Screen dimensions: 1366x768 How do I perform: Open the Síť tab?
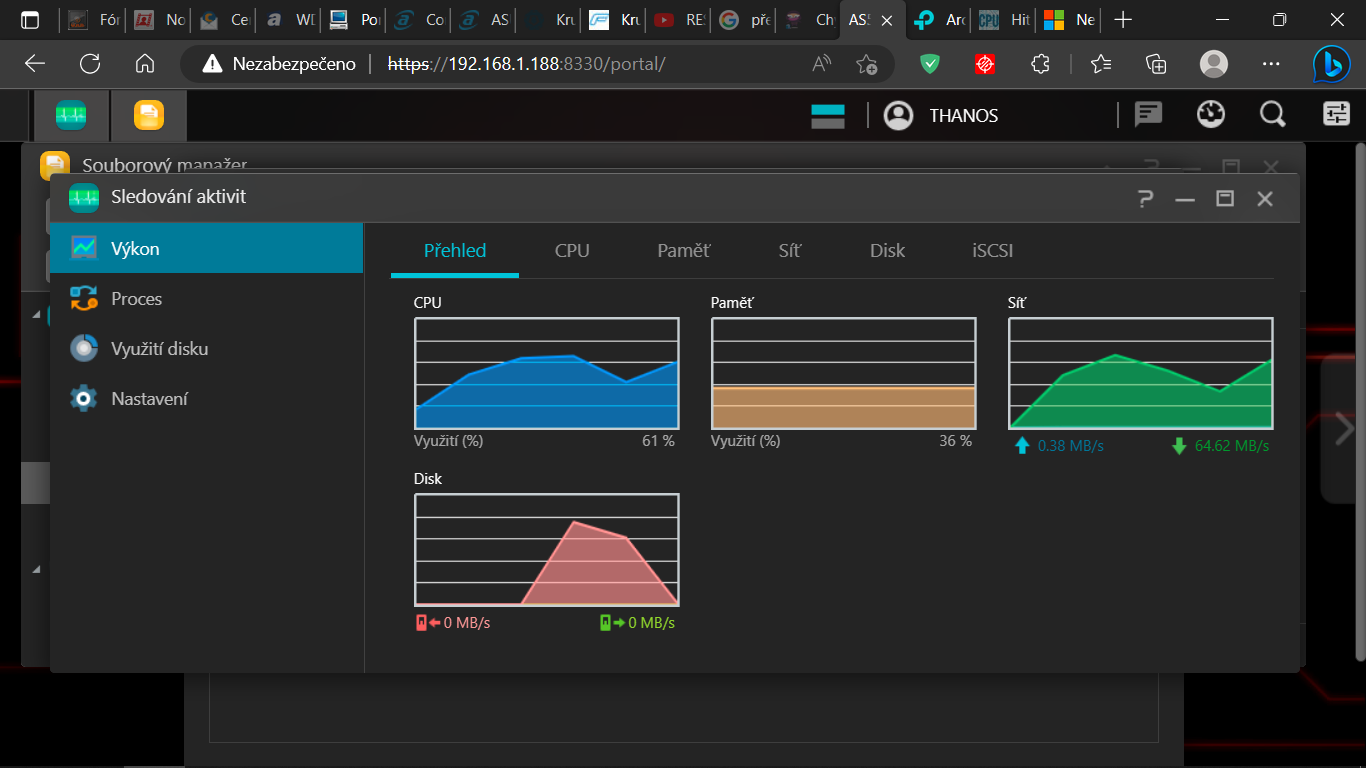click(789, 251)
